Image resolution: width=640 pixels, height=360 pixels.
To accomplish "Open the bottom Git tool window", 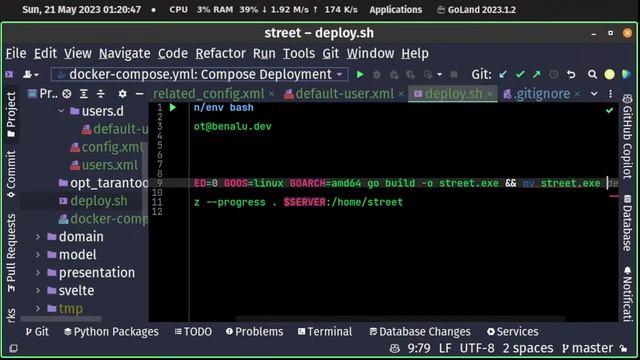I will pyautogui.click(x=37, y=332).
